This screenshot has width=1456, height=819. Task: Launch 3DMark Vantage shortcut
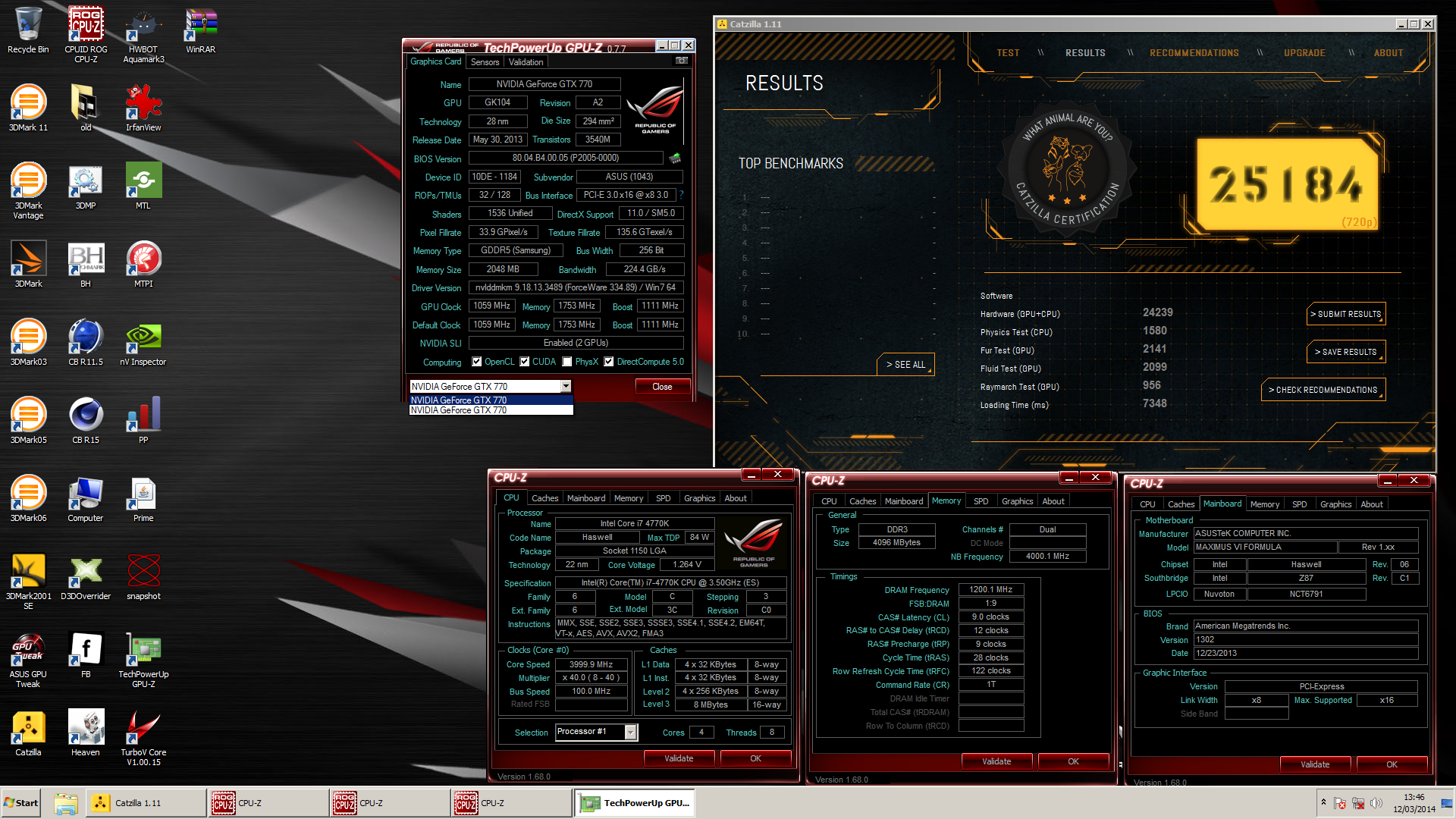point(28,191)
